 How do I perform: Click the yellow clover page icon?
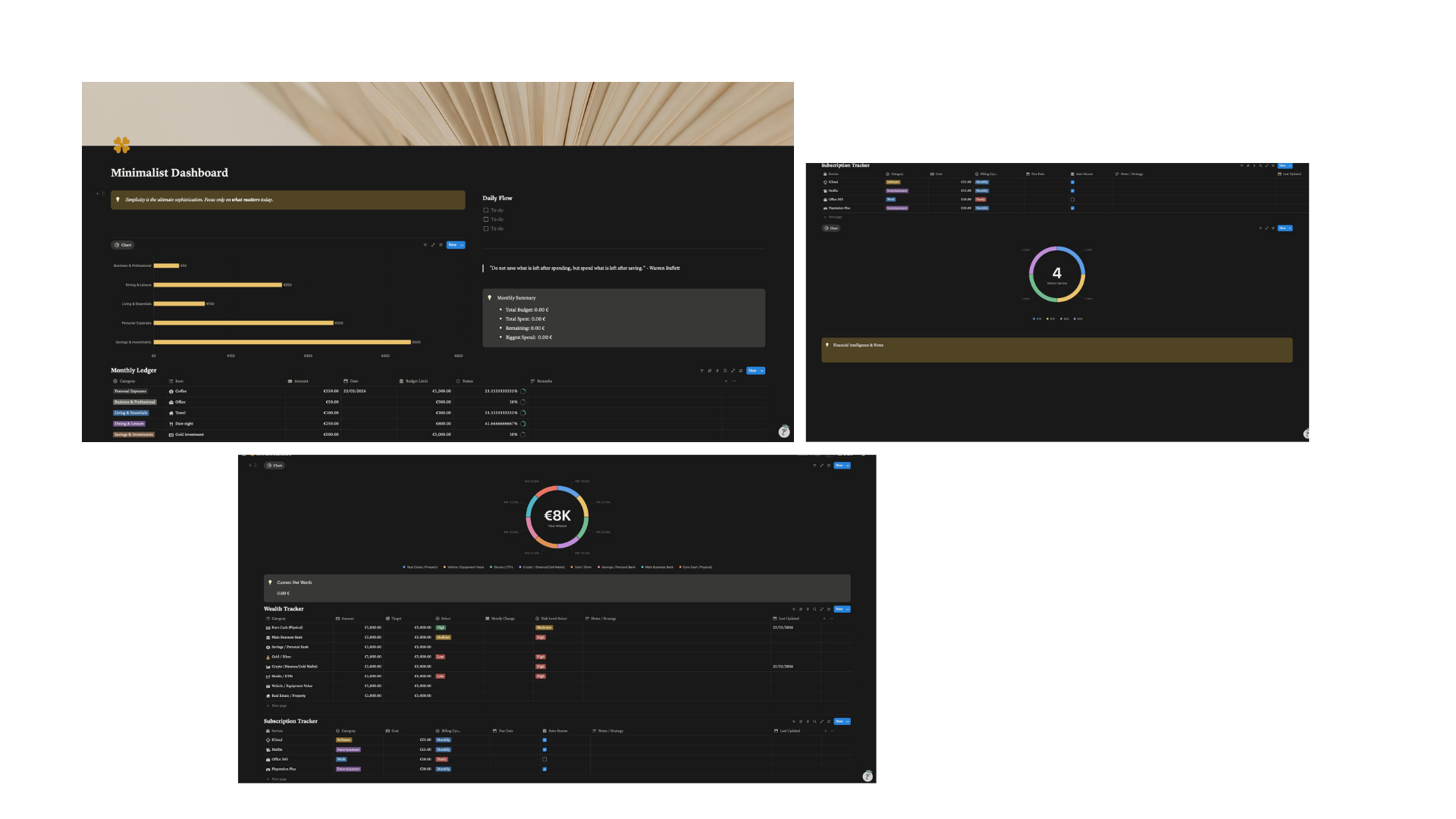[x=121, y=144]
